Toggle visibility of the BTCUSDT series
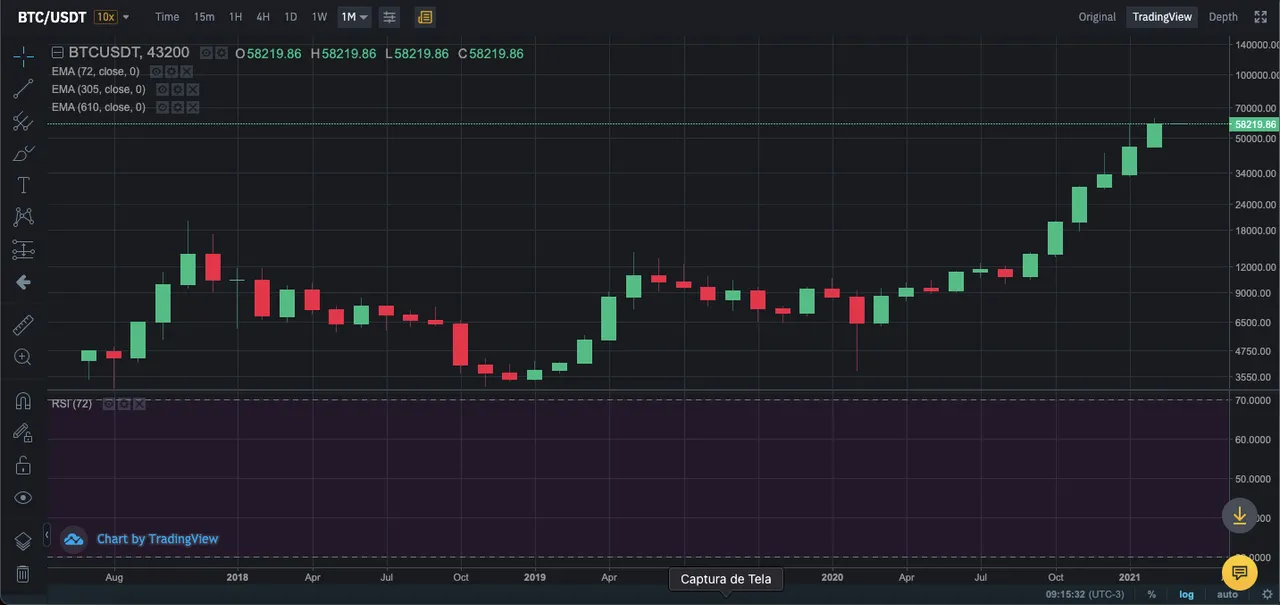The width and height of the screenshot is (1280, 605). pos(206,53)
